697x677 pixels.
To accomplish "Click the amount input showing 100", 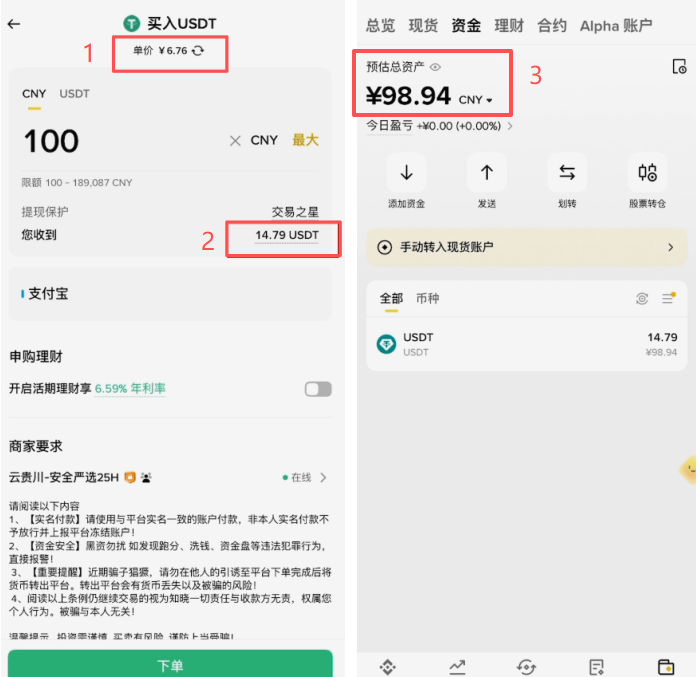I will 51,141.
